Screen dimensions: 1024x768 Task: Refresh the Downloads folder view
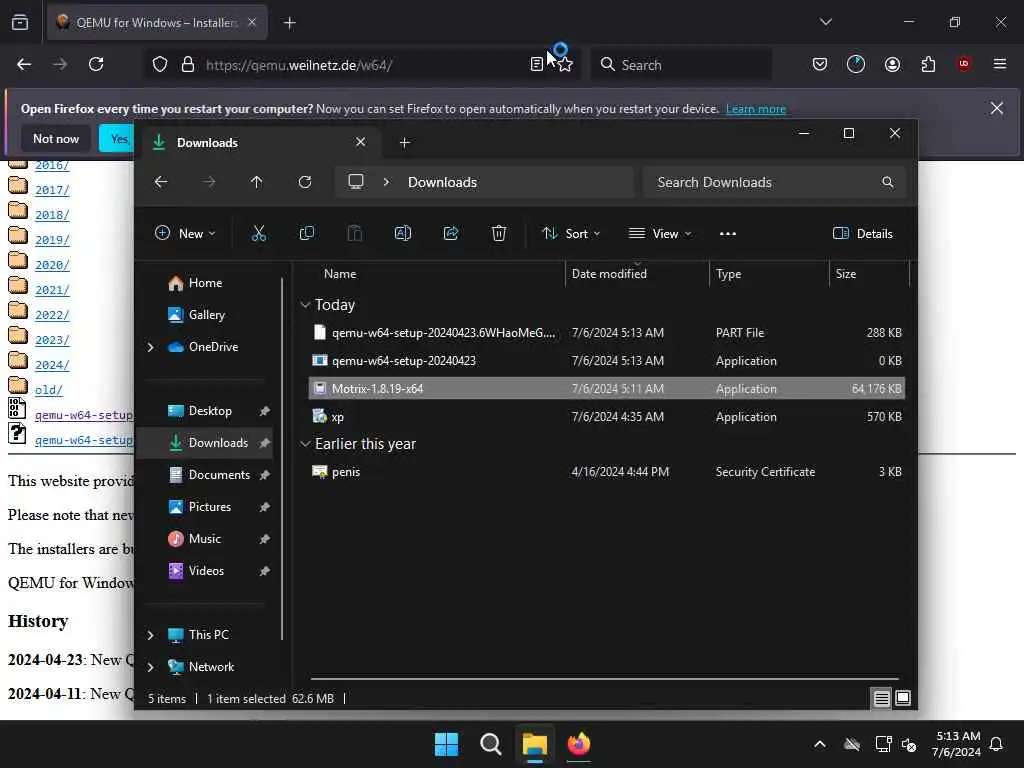(x=305, y=182)
